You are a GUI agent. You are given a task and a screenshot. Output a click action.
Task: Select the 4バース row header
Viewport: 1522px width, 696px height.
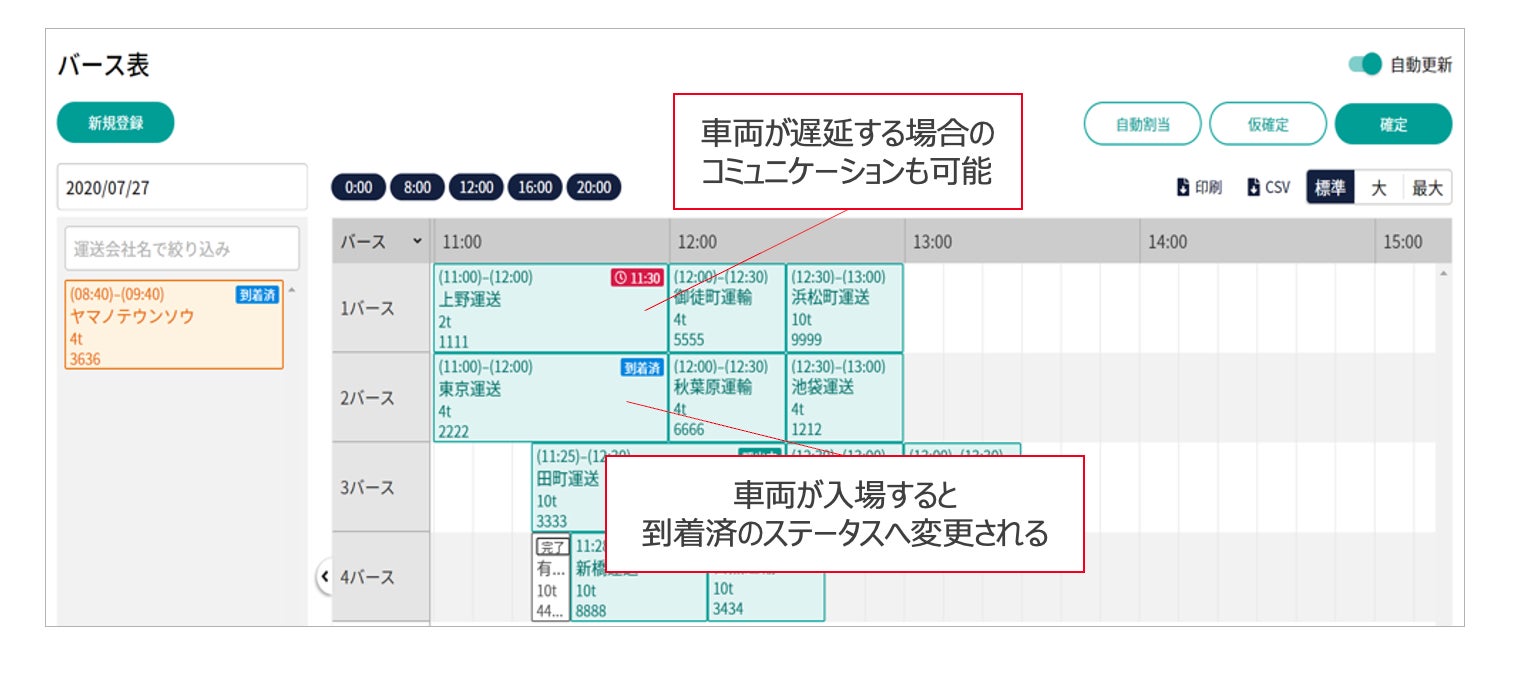click(381, 578)
